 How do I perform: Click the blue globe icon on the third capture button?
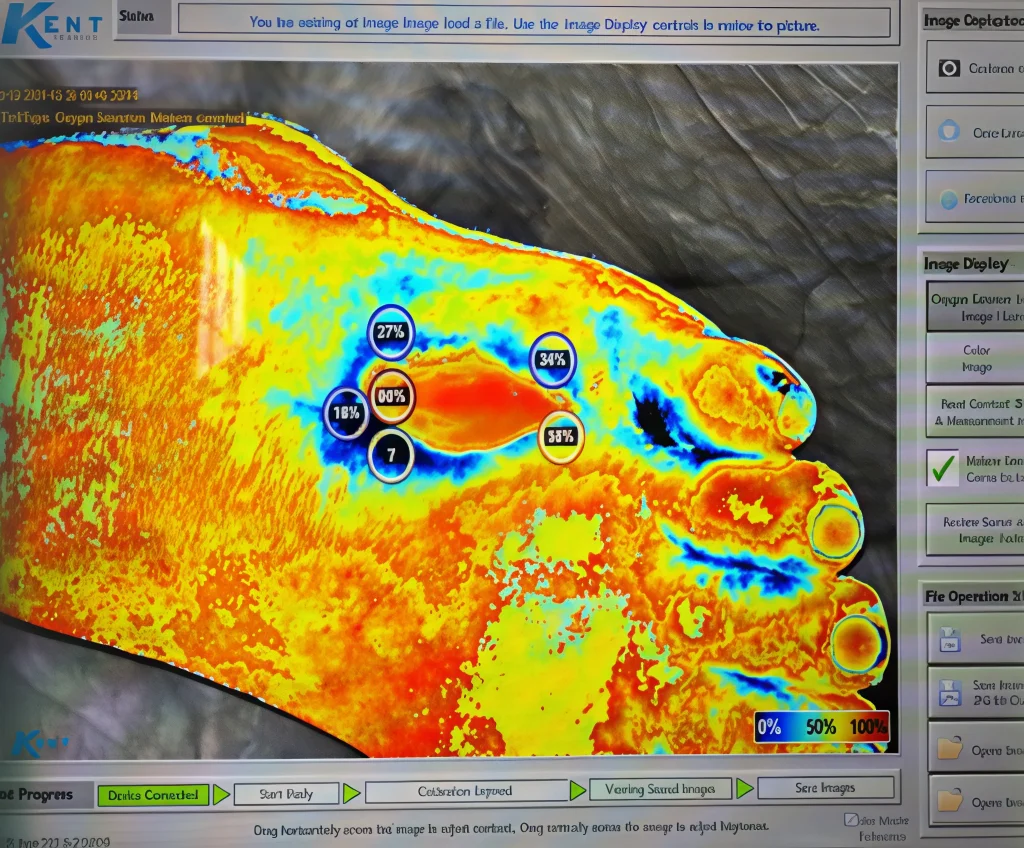coord(948,200)
